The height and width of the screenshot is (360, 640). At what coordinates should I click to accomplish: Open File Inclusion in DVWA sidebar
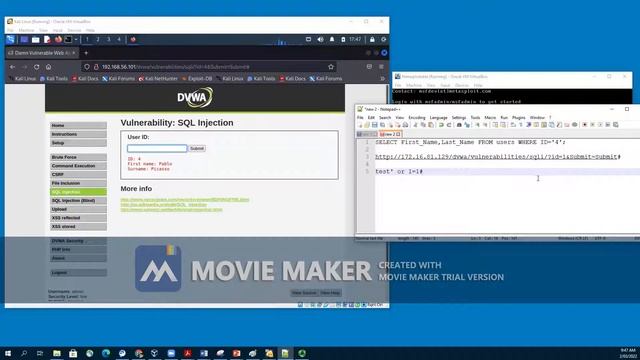(x=78, y=183)
